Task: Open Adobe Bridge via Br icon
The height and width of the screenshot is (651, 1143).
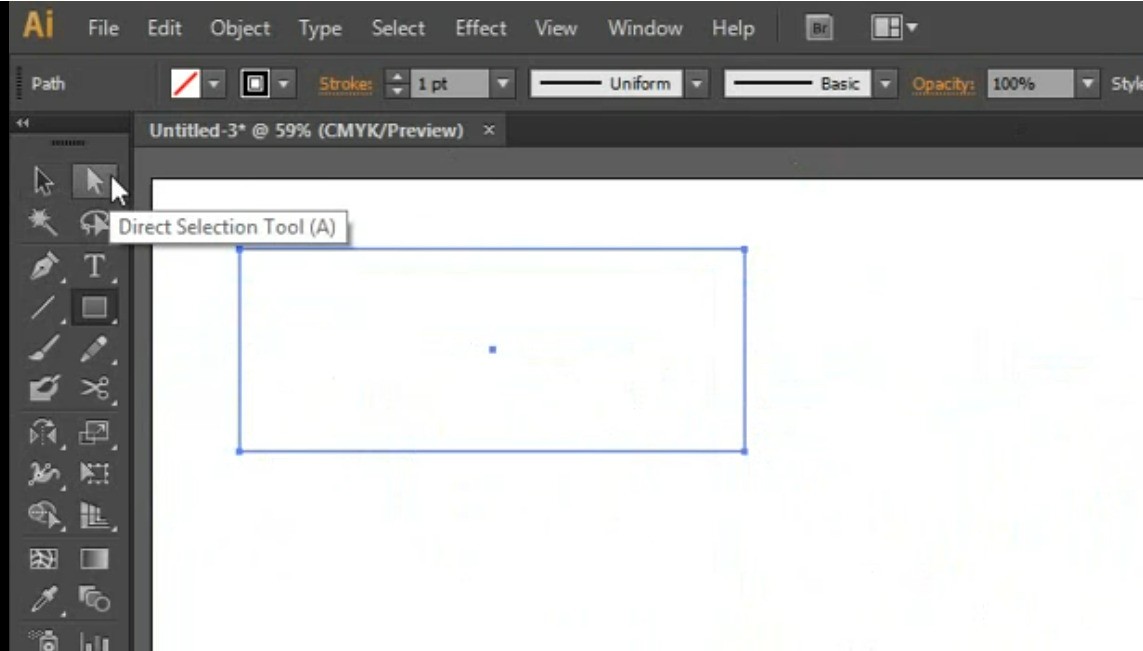Action: [x=819, y=28]
